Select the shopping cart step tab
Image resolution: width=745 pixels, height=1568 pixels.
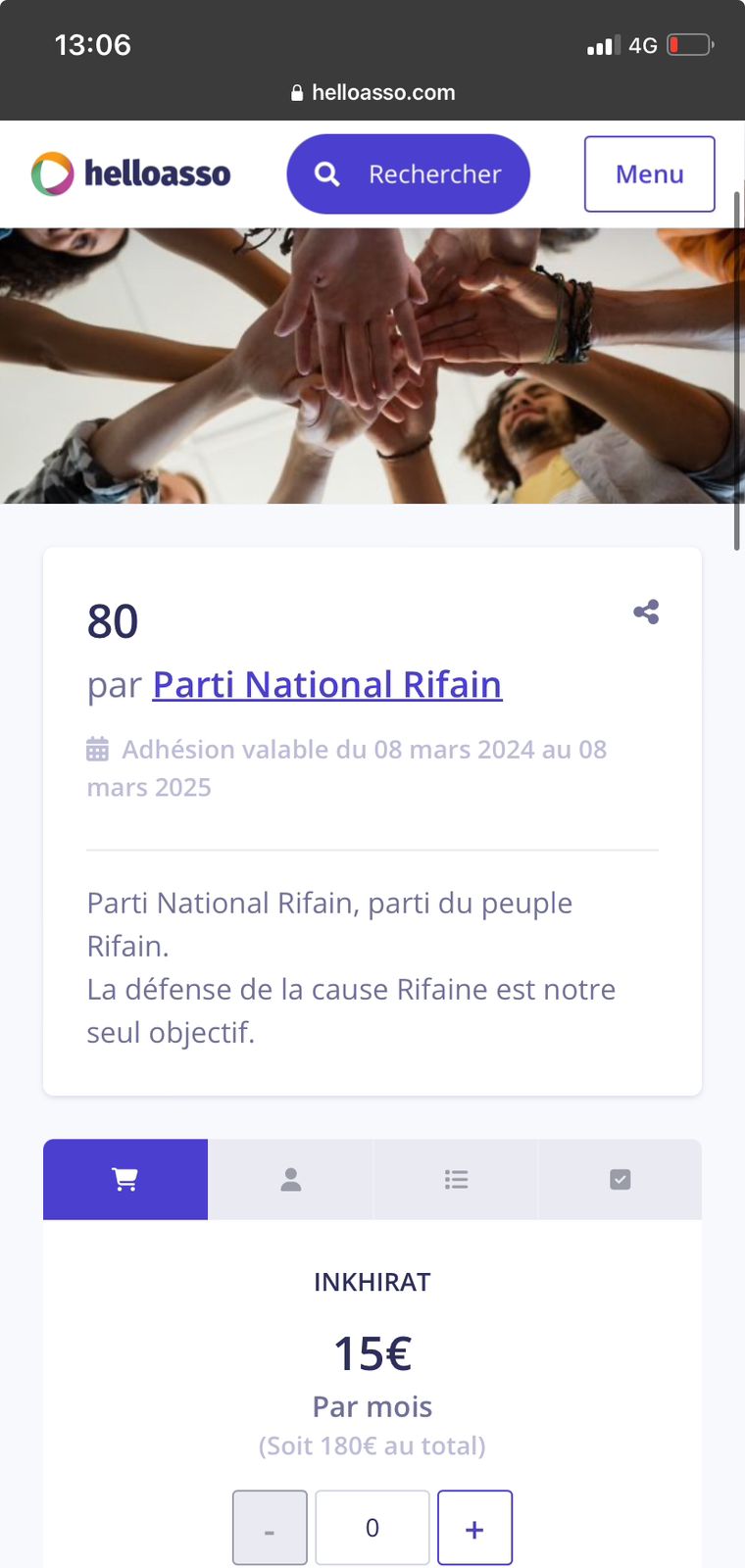[x=125, y=1180]
